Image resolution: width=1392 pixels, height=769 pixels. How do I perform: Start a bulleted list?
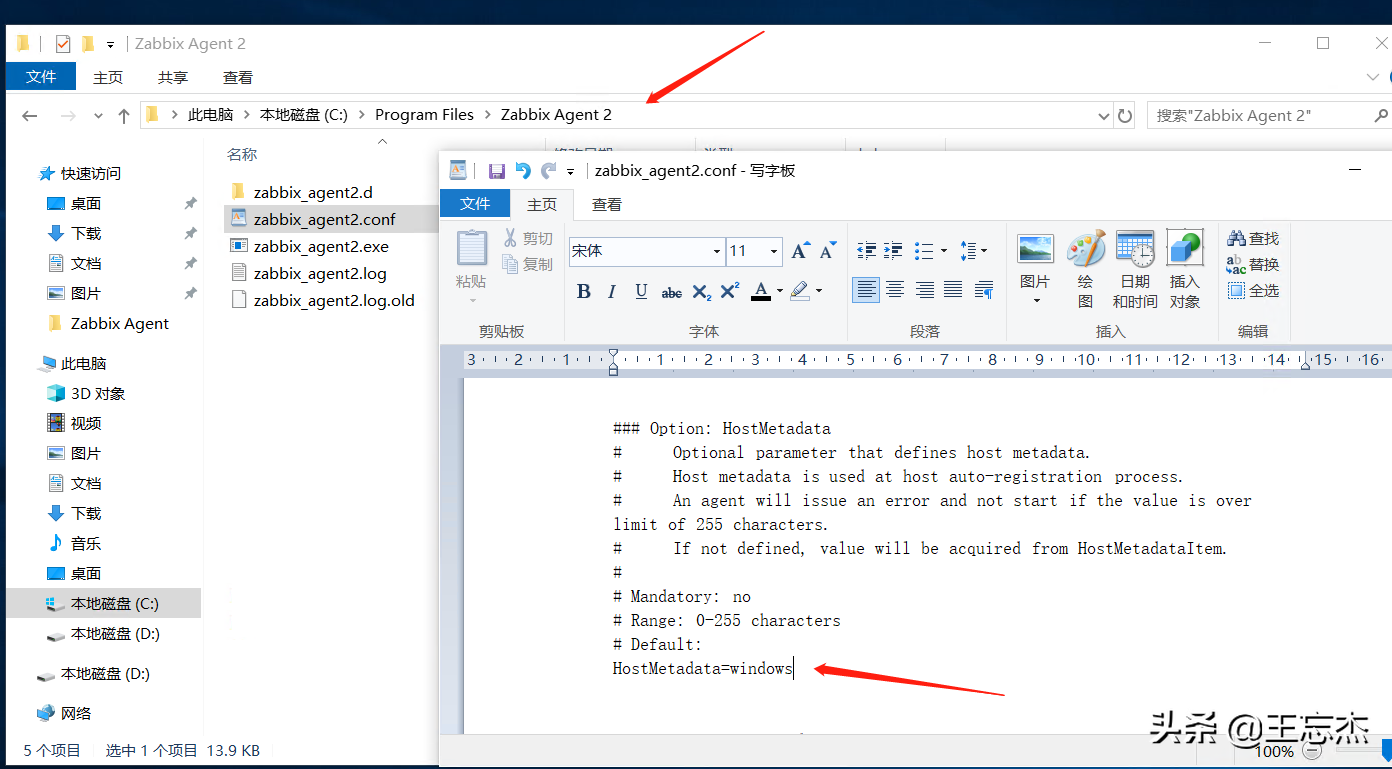coord(923,251)
